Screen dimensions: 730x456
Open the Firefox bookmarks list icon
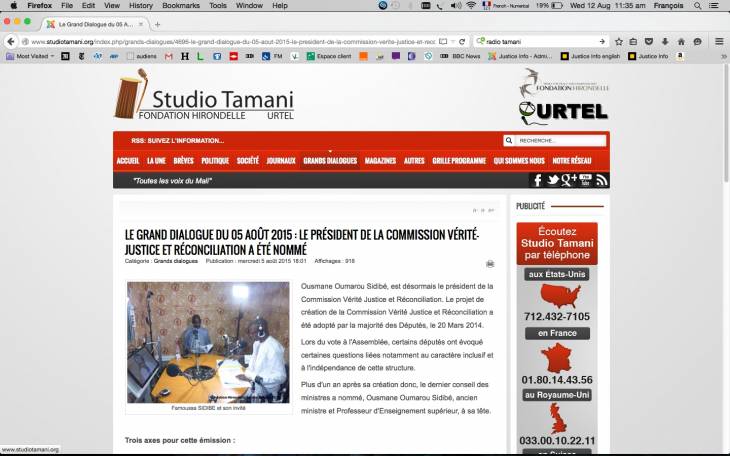[633, 41]
